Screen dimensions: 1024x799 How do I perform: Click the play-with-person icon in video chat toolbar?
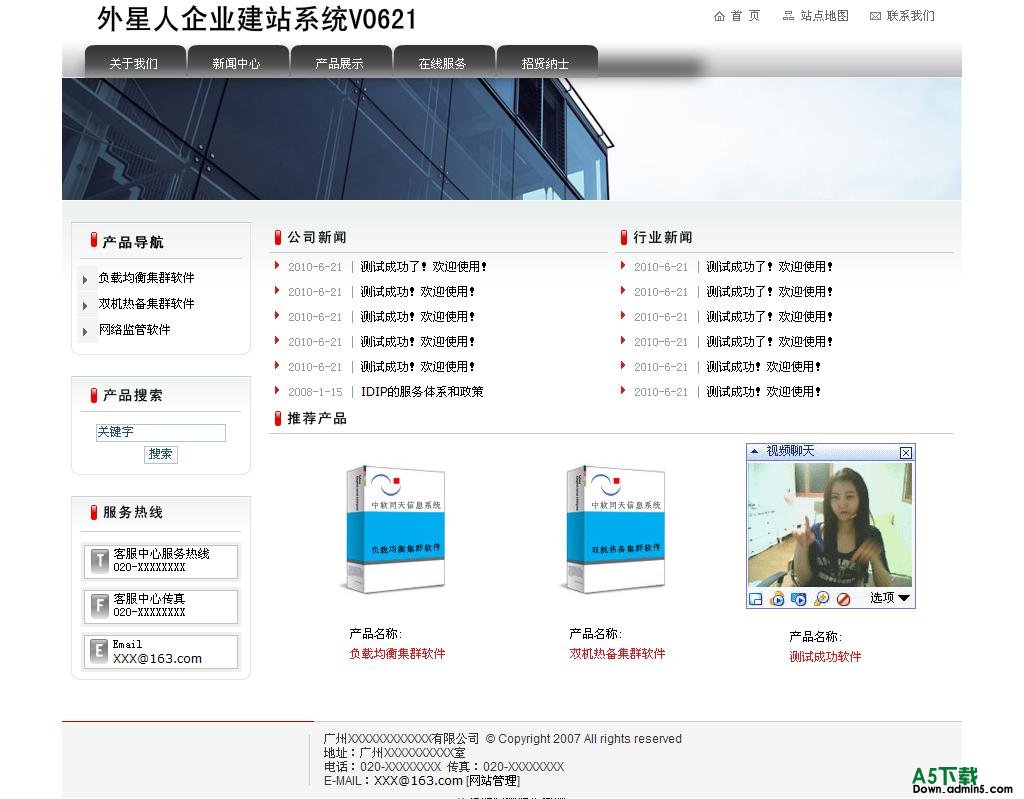click(777, 598)
